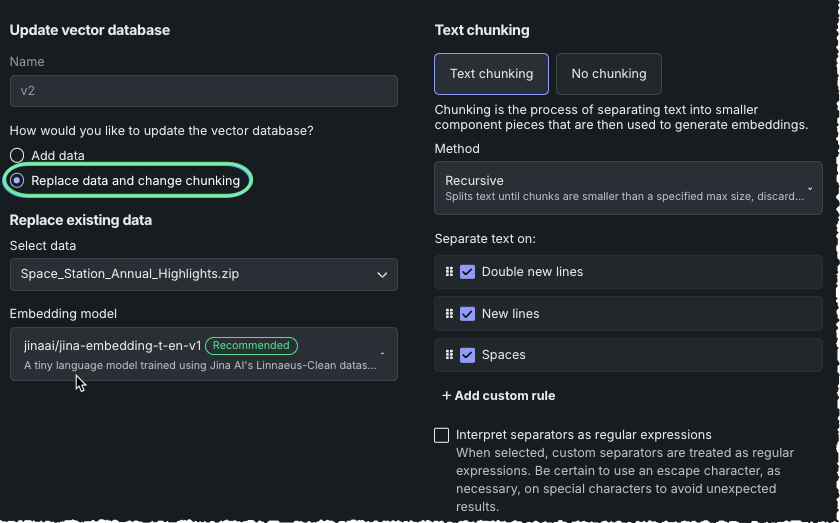Click the plus icon of Add custom rule

click(446, 396)
